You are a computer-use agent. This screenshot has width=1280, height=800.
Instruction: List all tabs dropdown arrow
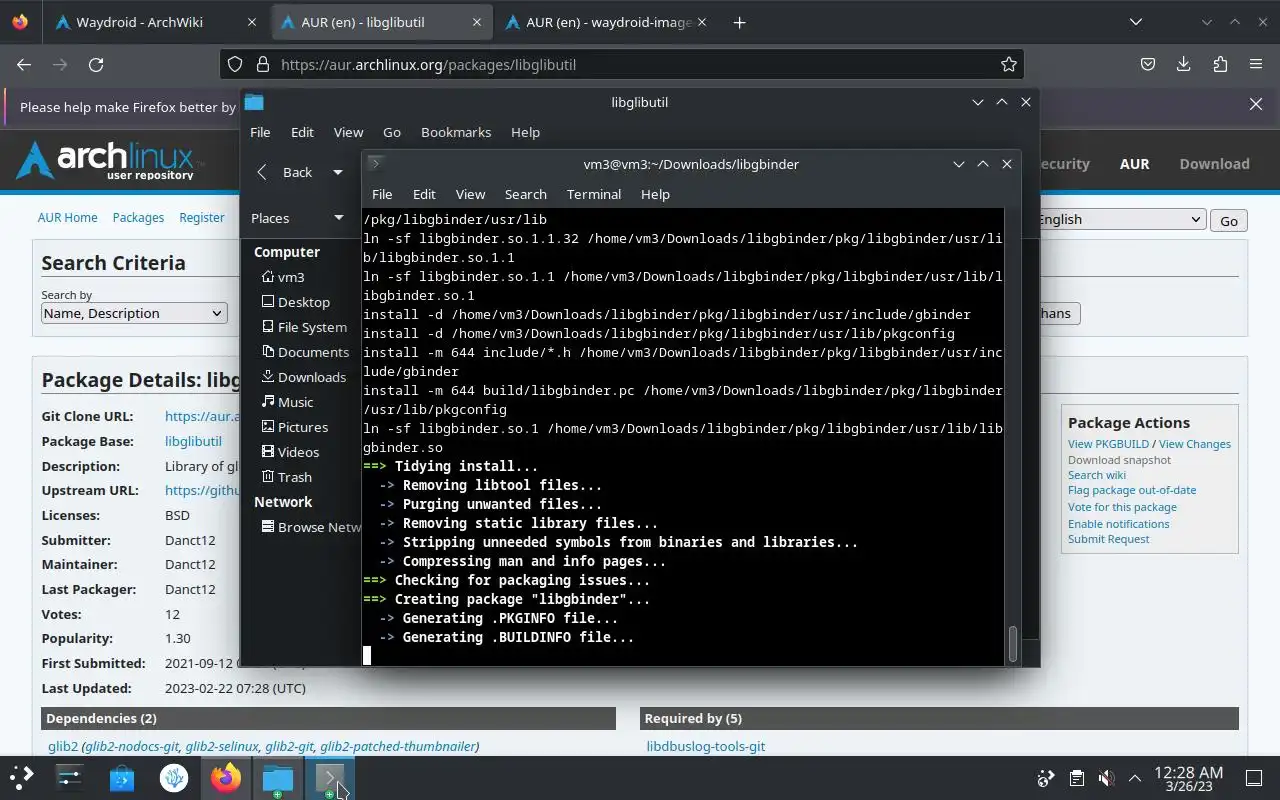1136,22
